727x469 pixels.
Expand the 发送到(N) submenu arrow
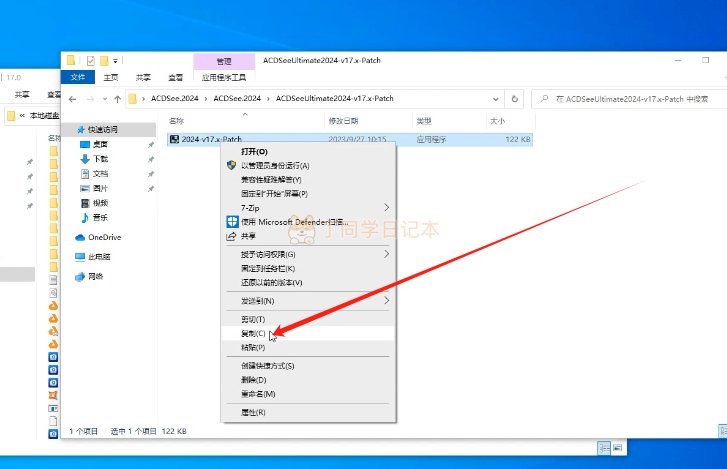point(386,301)
